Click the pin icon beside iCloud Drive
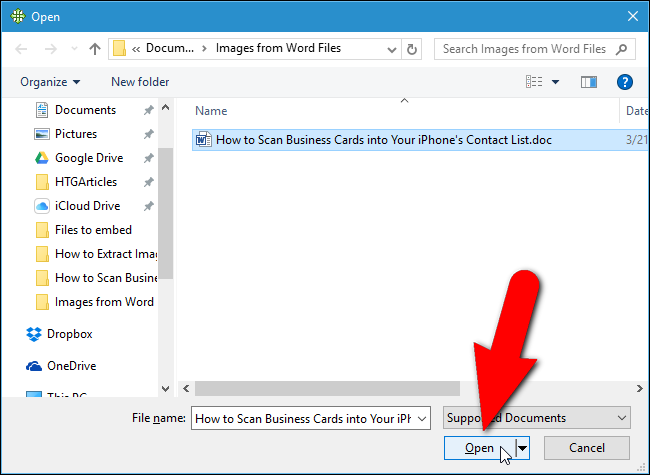The height and width of the screenshot is (475, 650). coord(148,206)
